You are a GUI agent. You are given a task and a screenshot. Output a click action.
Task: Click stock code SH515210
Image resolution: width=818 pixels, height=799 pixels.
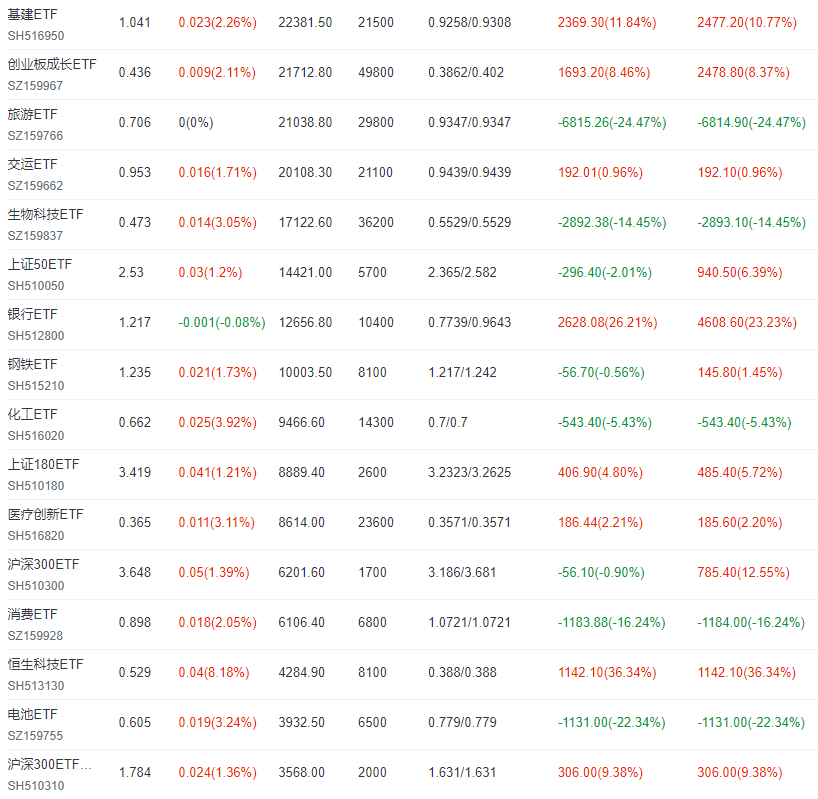36,386
